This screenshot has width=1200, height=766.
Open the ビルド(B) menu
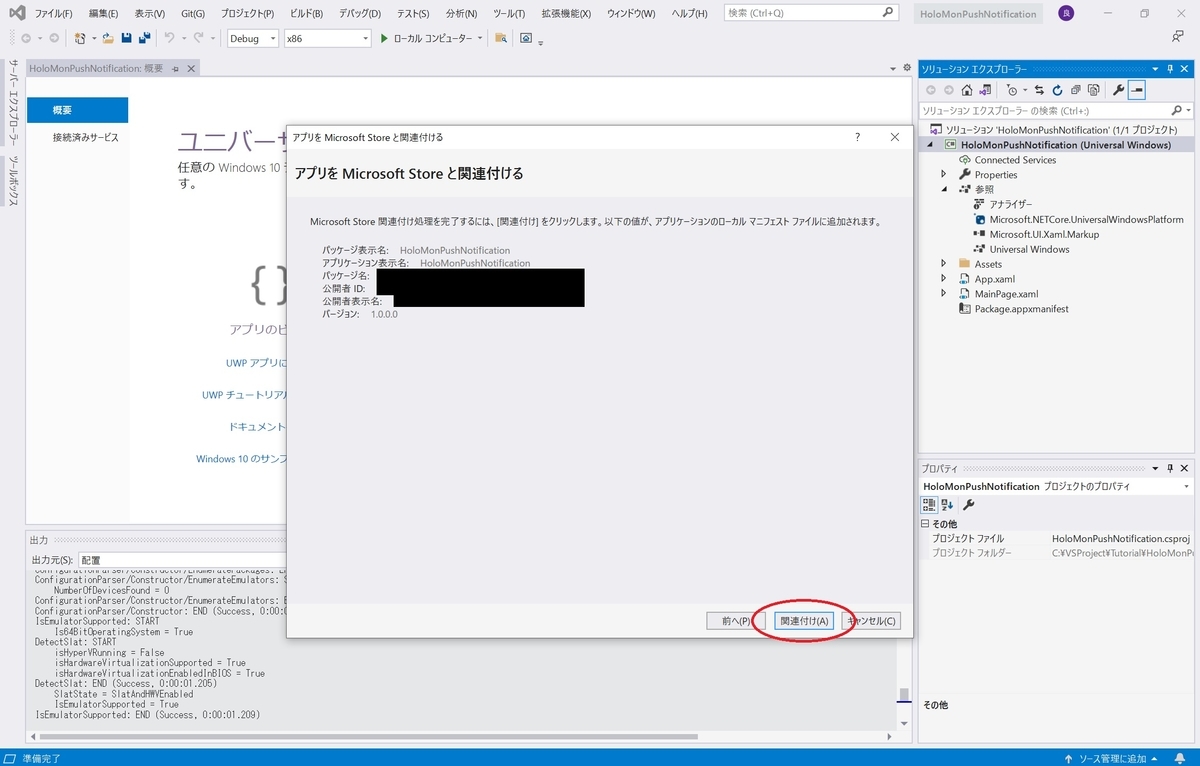click(308, 13)
